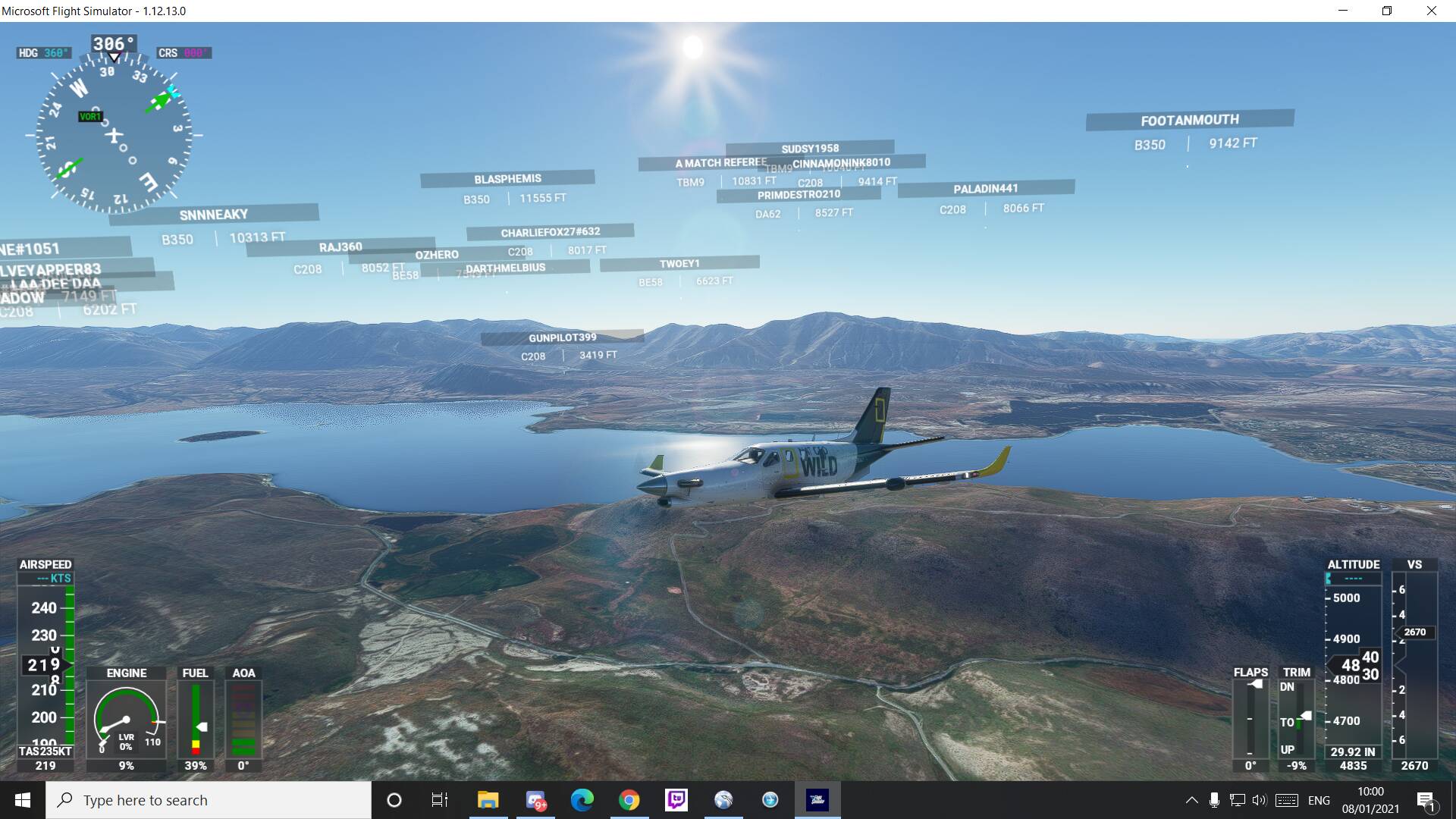Show hidden system tray icons
The height and width of the screenshot is (819, 1456).
point(1191,800)
